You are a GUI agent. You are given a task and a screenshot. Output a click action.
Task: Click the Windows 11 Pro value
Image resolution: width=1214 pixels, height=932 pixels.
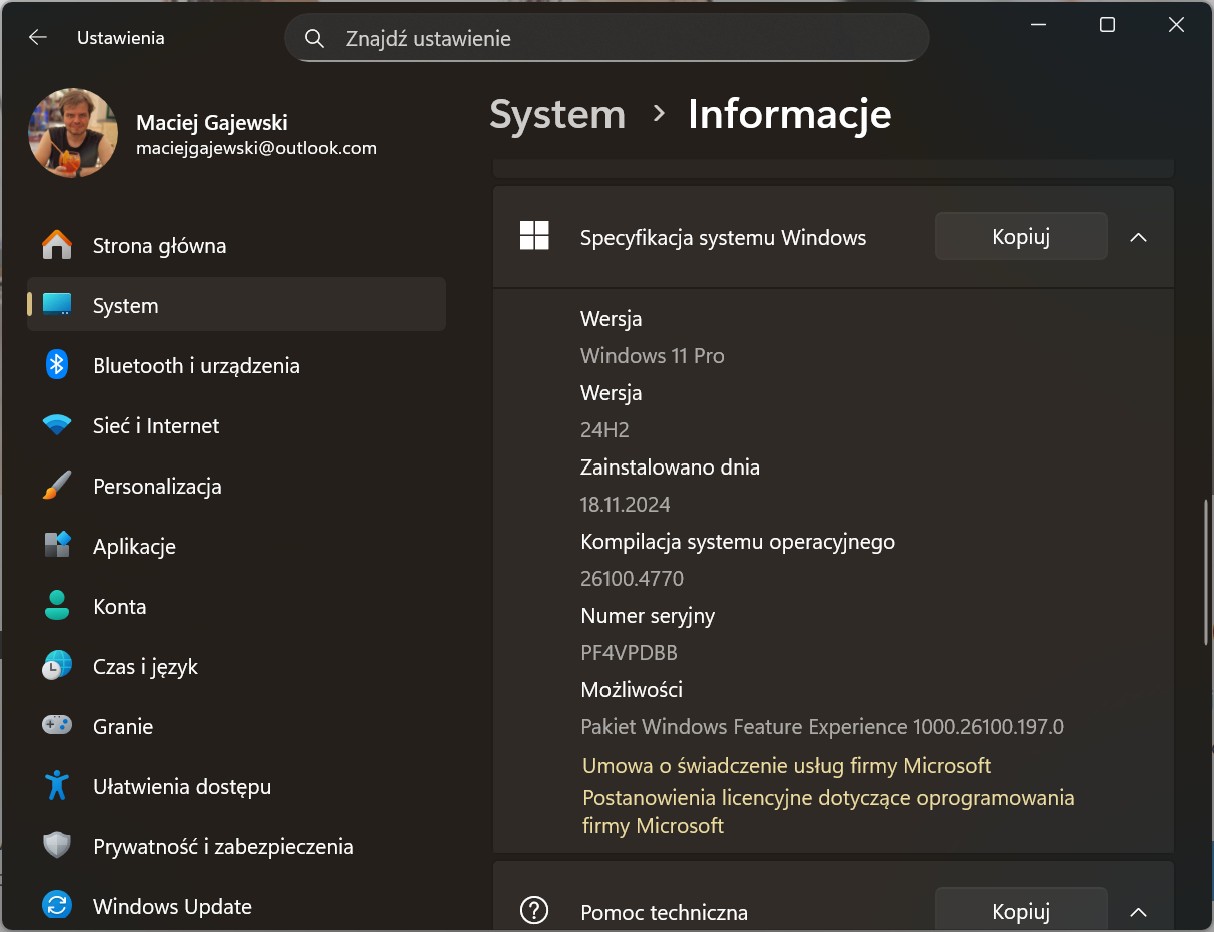pos(652,355)
